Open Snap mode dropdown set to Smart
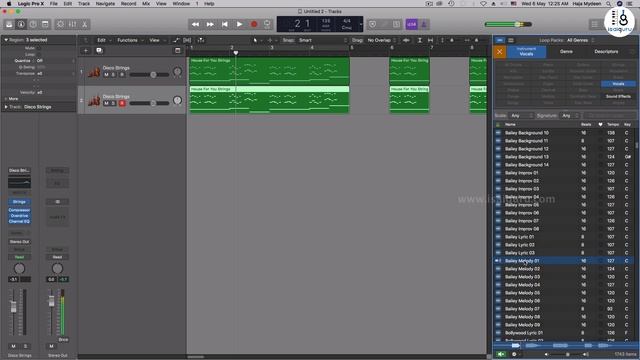The image size is (640, 360). [322, 40]
